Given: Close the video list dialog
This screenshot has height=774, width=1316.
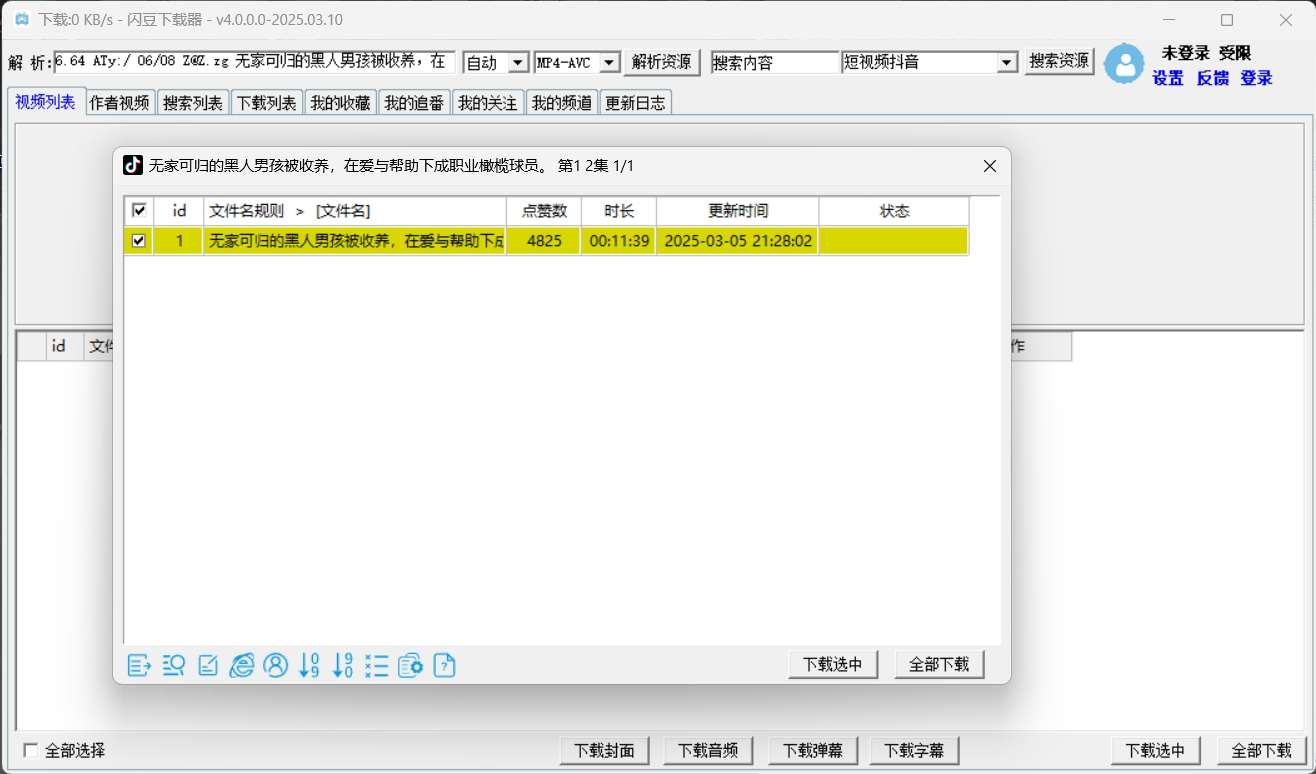Looking at the screenshot, I should [x=990, y=166].
